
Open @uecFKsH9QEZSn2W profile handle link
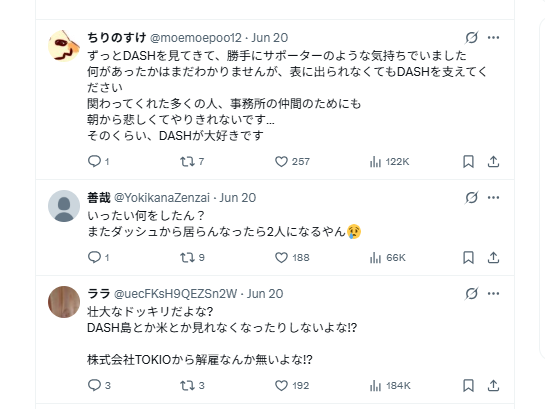176,294
